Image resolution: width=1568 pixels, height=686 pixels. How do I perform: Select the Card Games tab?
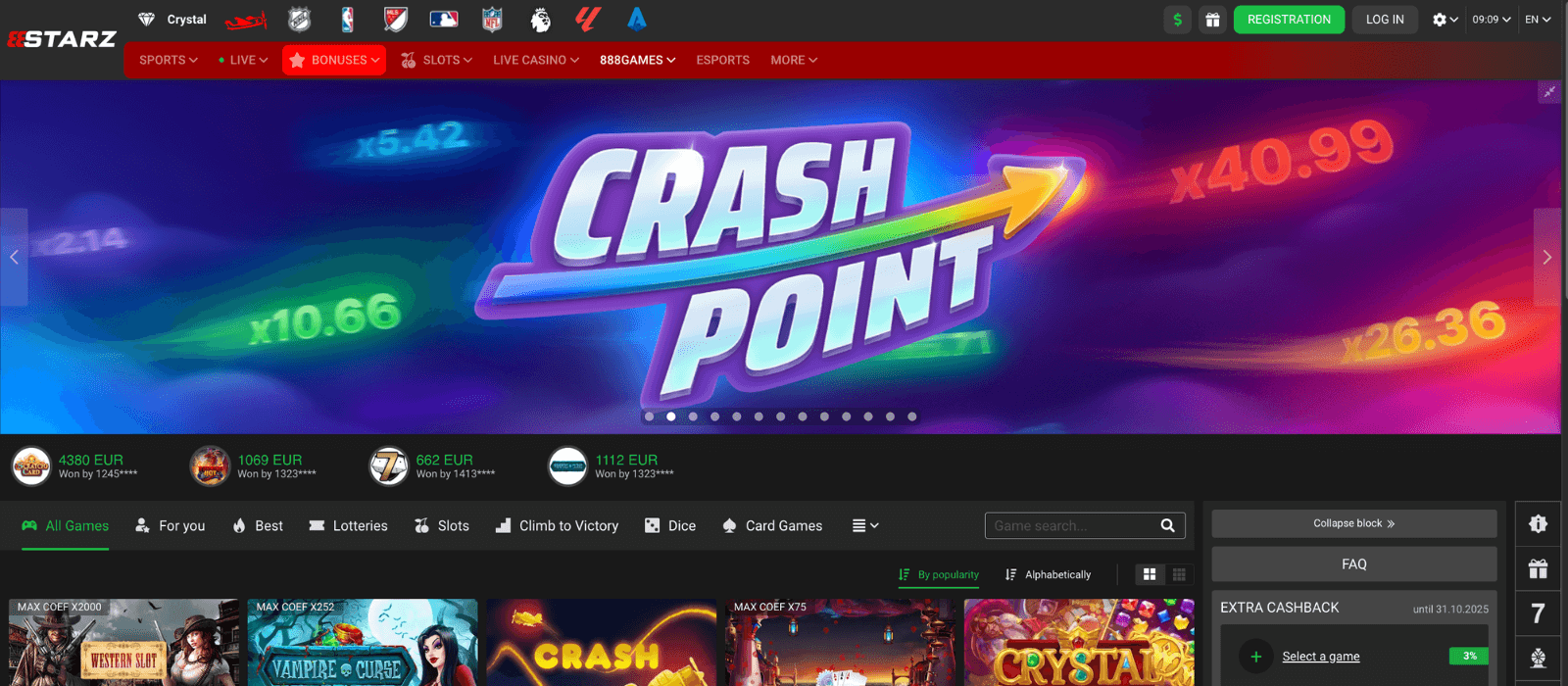coord(772,526)
